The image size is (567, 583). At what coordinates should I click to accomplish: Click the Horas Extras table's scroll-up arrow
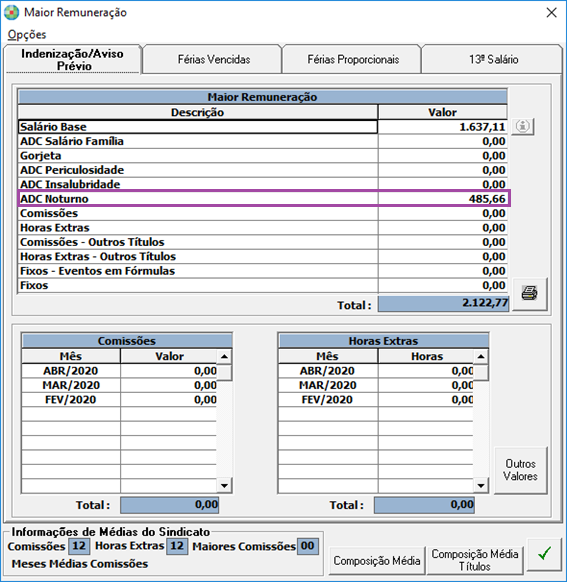(481, 357)
